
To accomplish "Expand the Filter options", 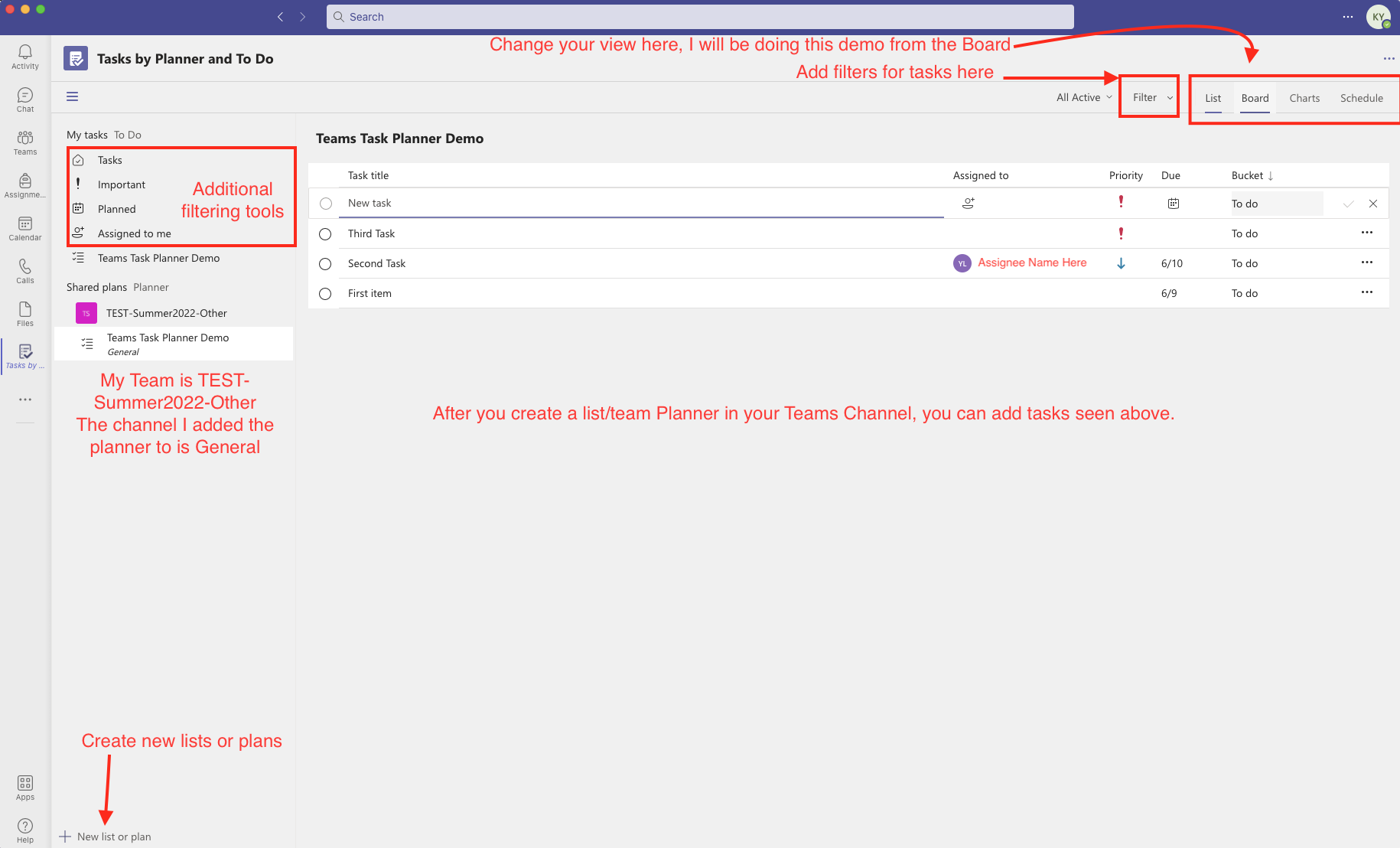I will coord(1148,97).
